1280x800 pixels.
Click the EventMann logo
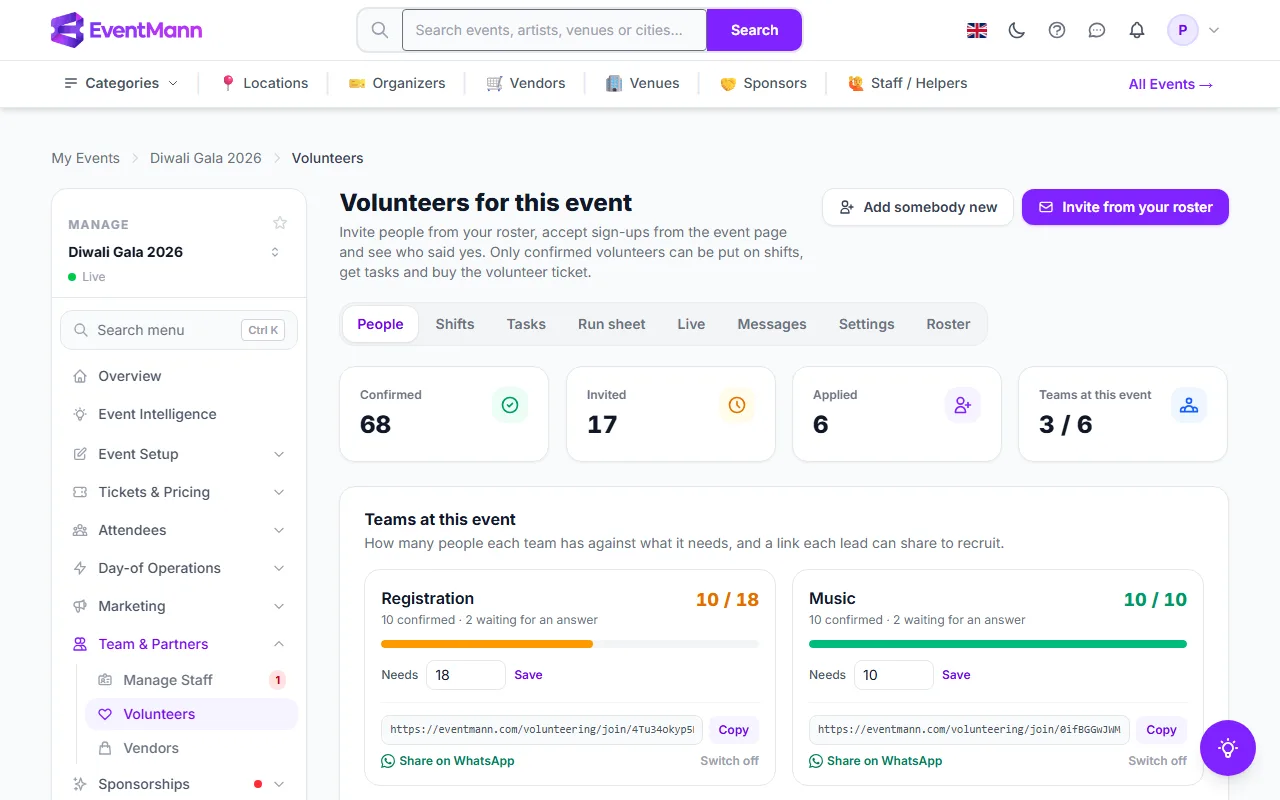(x=126, y=30)
